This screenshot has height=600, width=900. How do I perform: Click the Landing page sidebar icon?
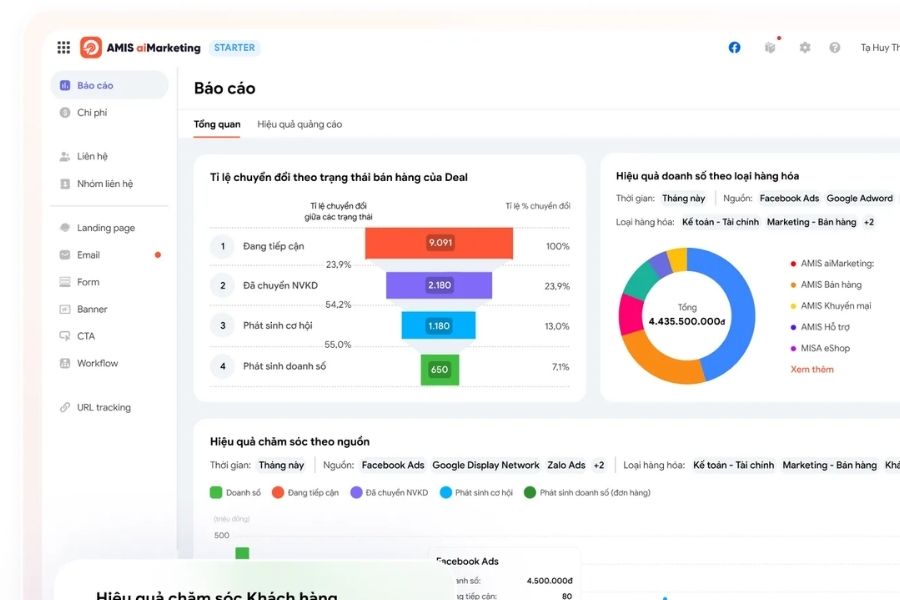(65, 228)
